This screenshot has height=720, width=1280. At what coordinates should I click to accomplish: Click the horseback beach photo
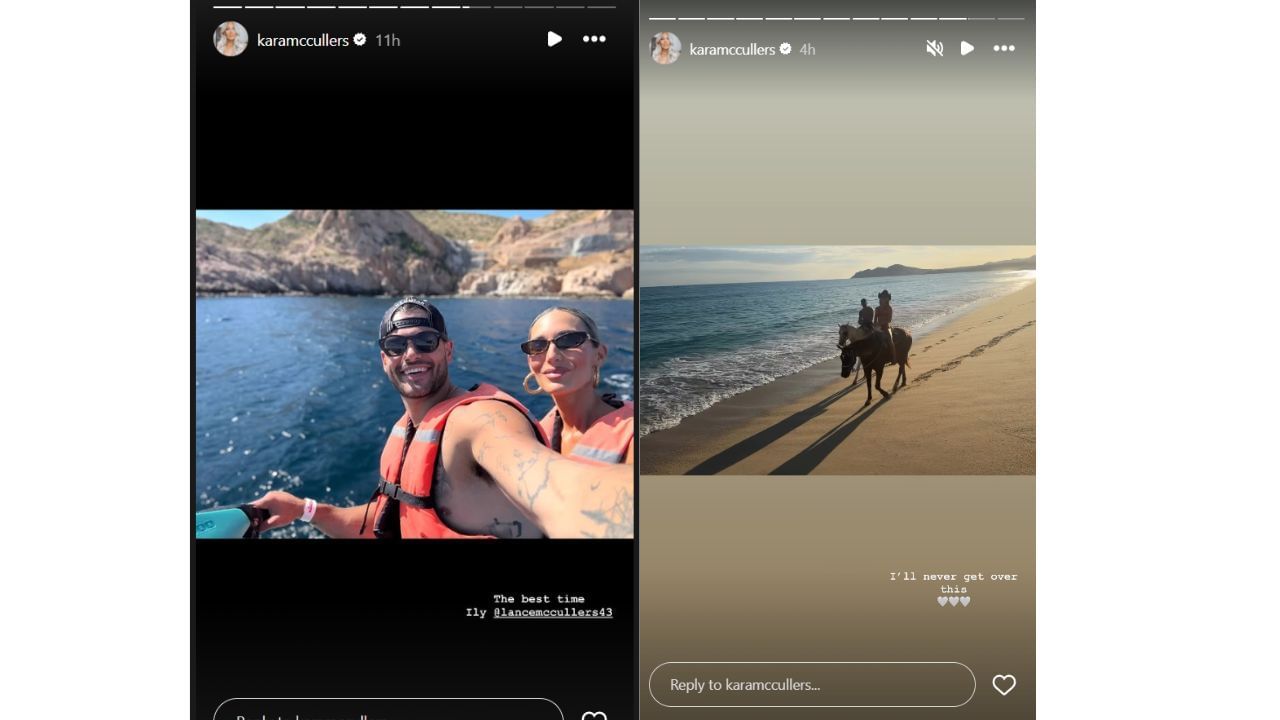(x=837, y=360)
